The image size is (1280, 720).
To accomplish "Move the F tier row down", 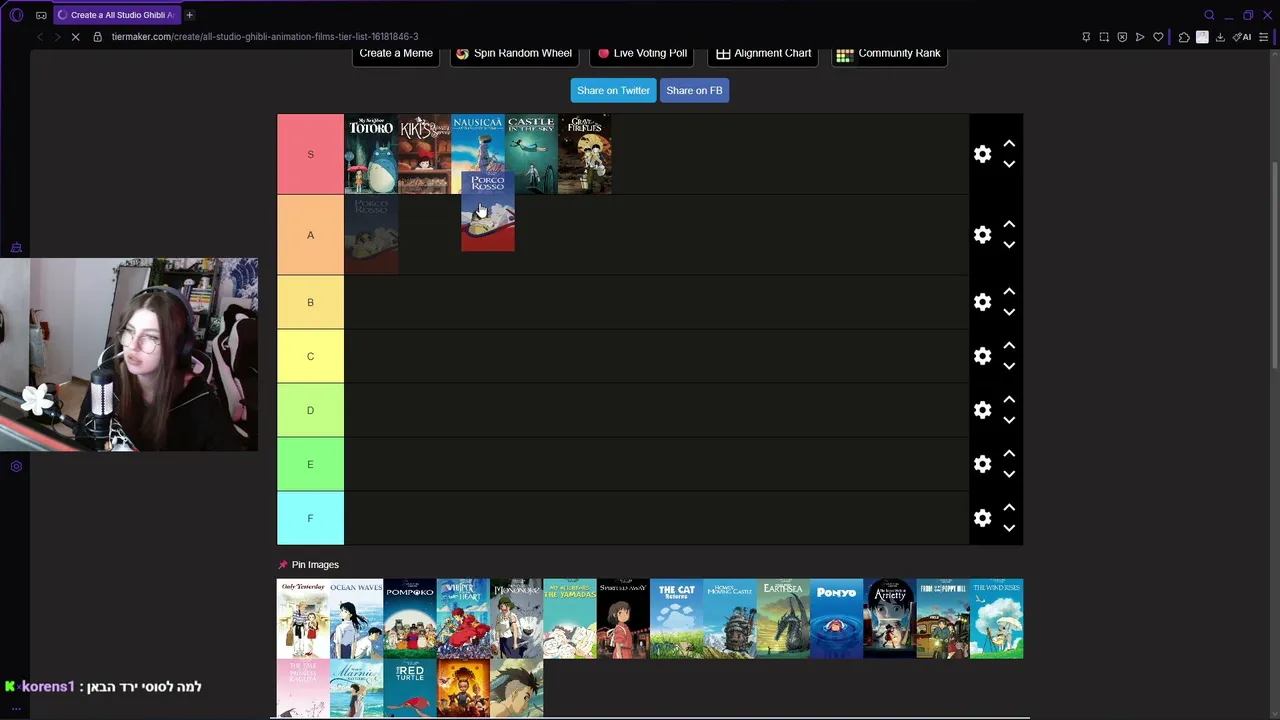I will tap(1009, 528).
